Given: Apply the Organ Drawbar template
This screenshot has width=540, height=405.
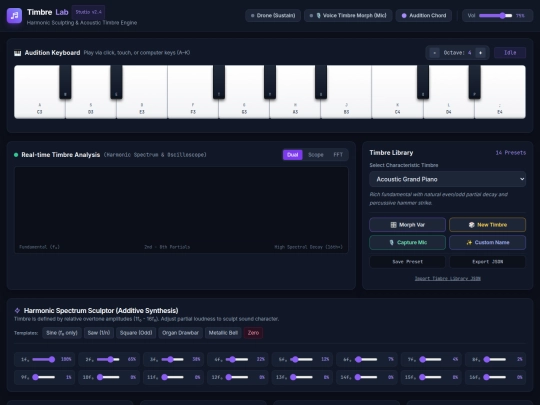Looking at the screenshot, I should tap(180, 333).
